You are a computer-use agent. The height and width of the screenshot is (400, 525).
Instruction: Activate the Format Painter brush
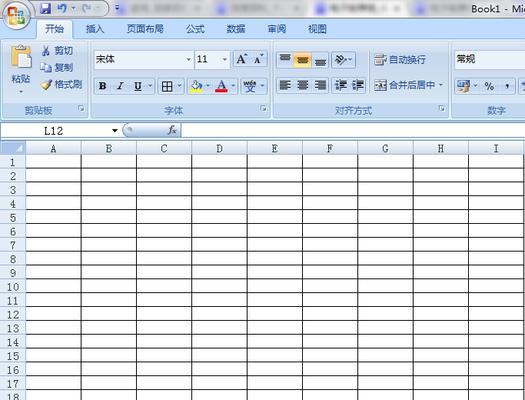[x=46, y=85]
